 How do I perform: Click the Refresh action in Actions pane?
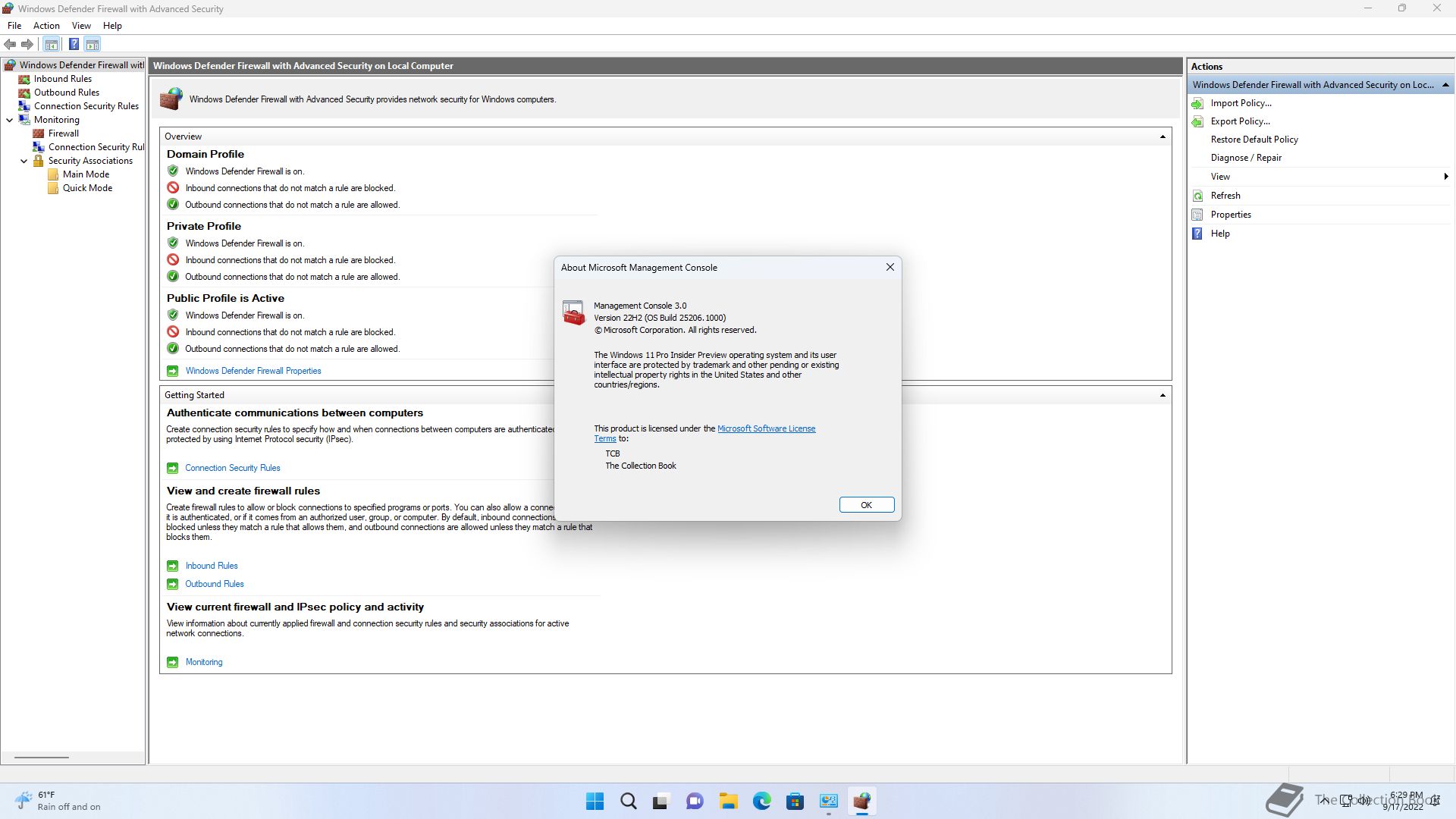(1225, 196)
